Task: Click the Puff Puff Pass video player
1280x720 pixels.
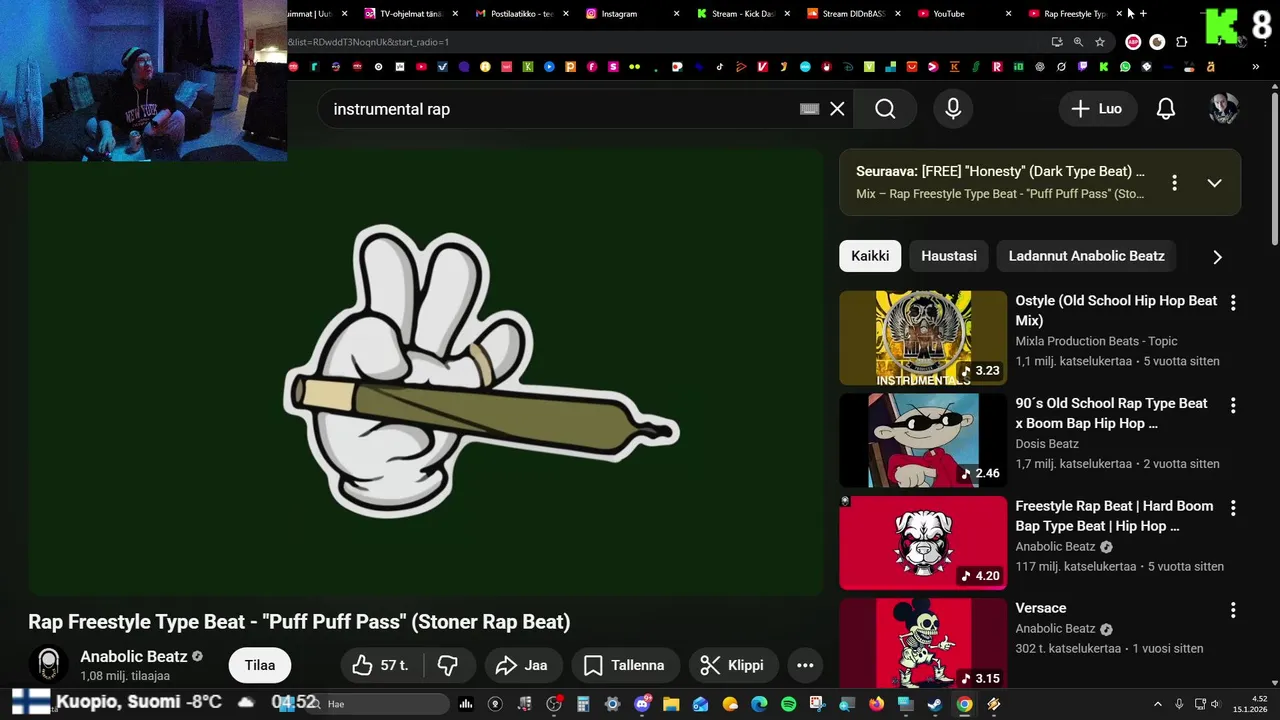Action: pos(425,372)
